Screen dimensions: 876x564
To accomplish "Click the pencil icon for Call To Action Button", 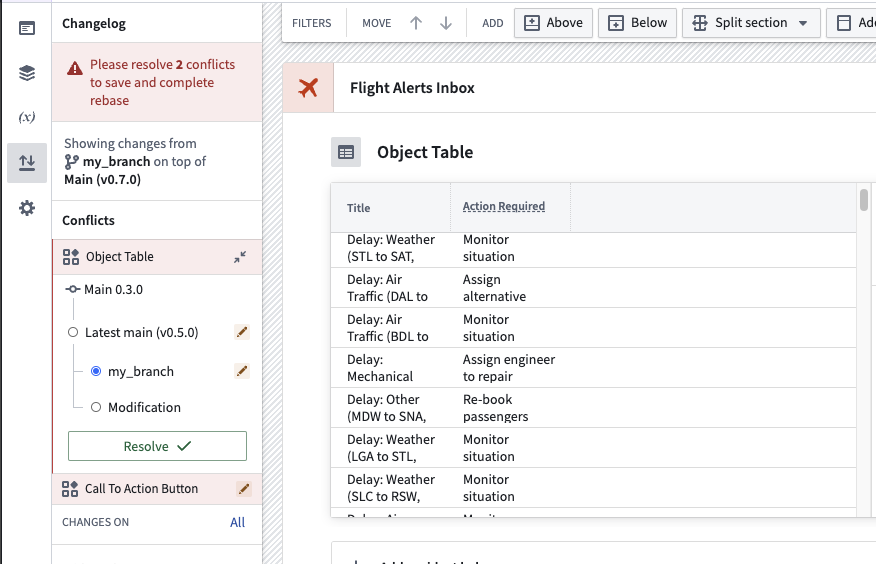I will (x=244, y=489).
